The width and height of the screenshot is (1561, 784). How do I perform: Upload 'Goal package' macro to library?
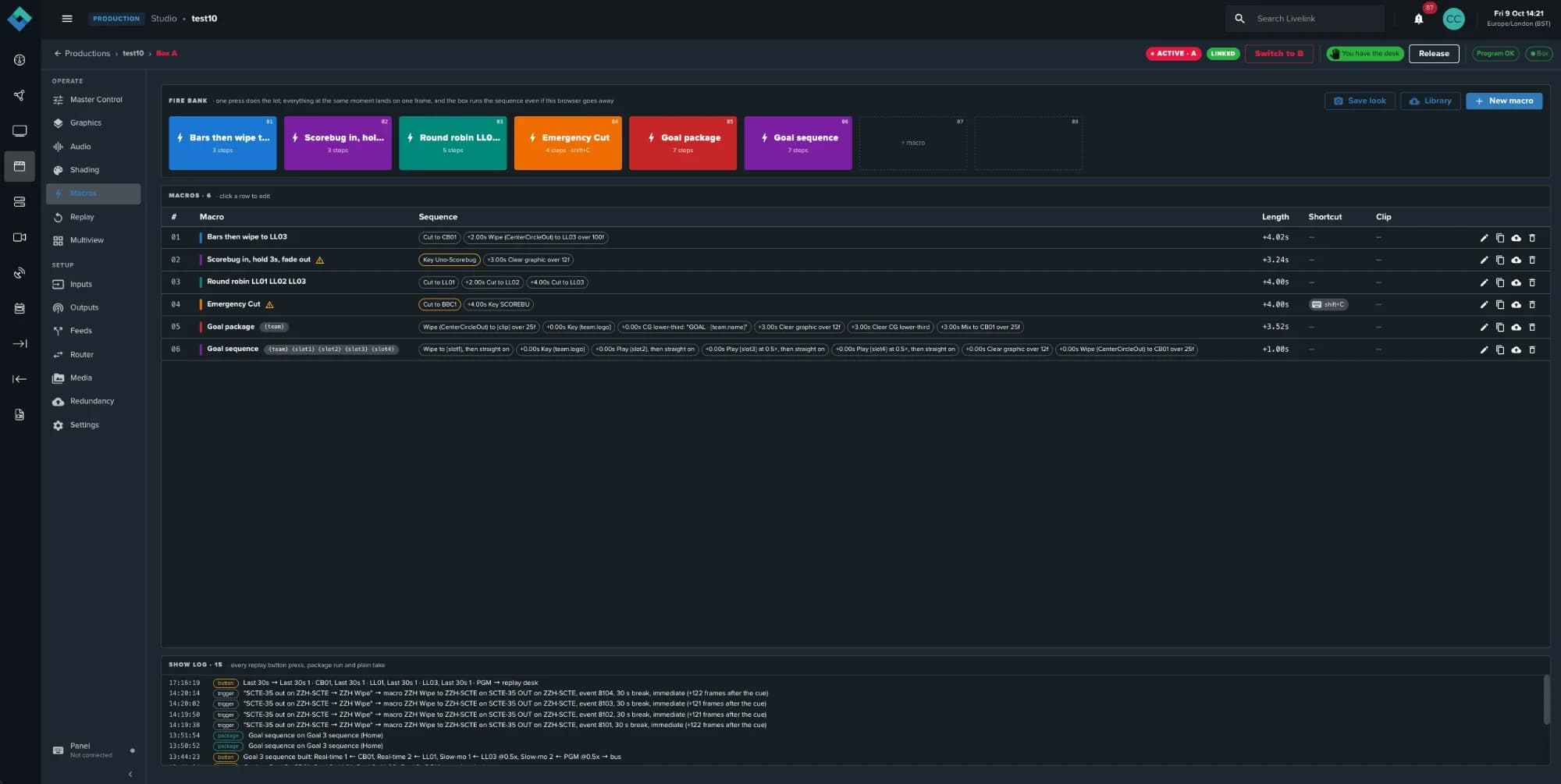click(1516, 328)
